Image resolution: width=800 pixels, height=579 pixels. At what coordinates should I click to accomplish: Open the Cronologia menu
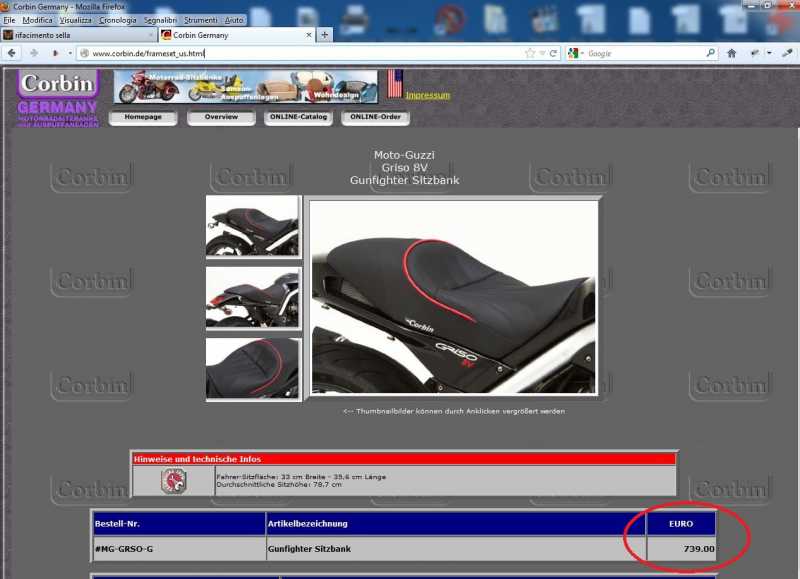click(x=118, y=20)
